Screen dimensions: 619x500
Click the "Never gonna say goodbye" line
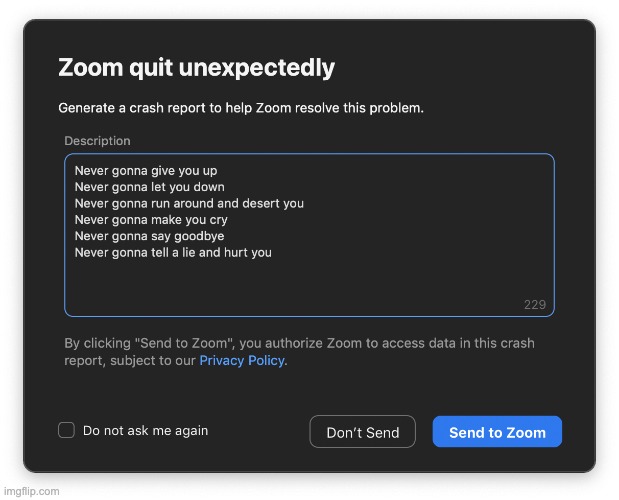pos(149,236)
